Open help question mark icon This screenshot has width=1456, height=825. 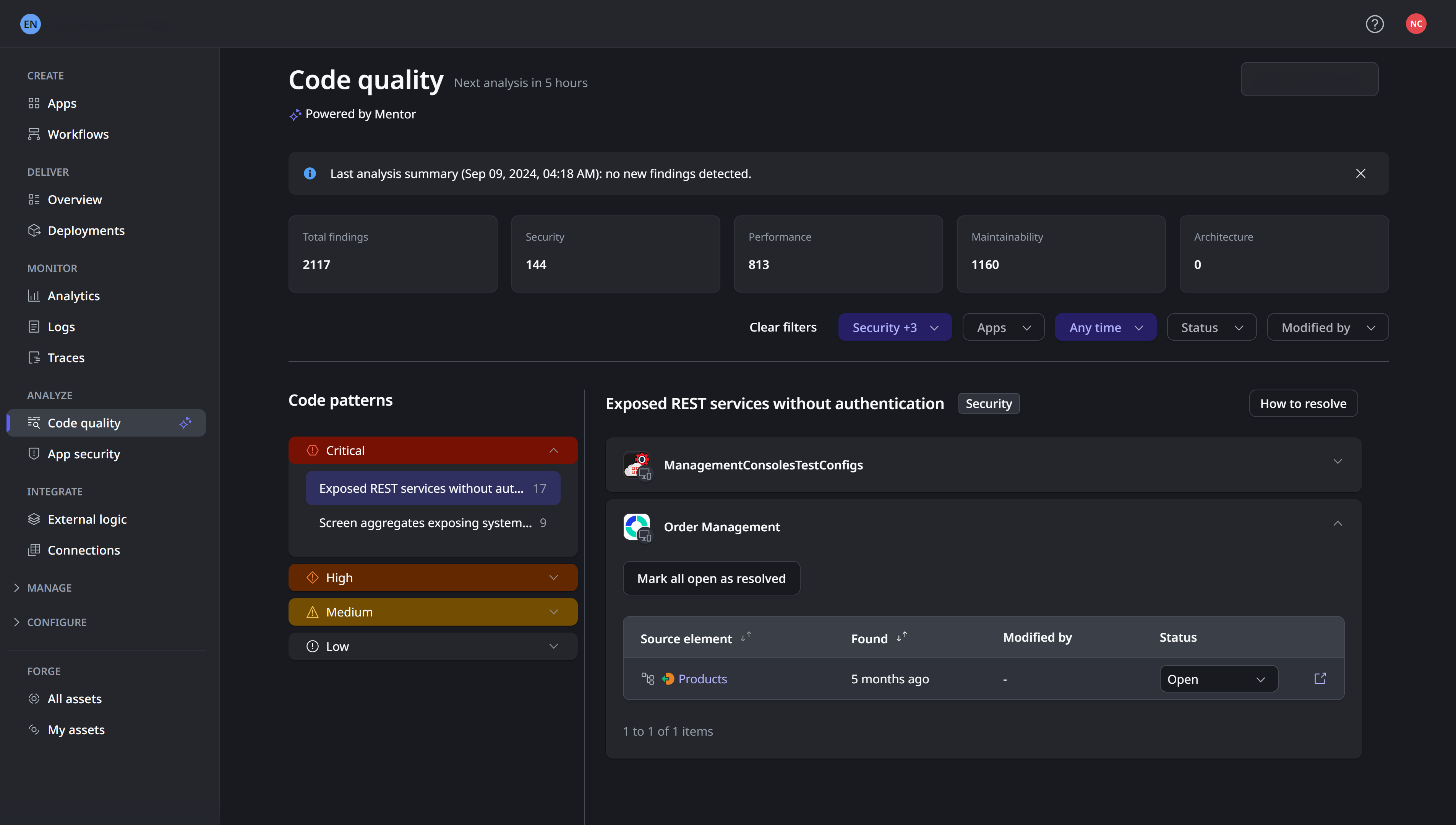[x=1374, y=24]
